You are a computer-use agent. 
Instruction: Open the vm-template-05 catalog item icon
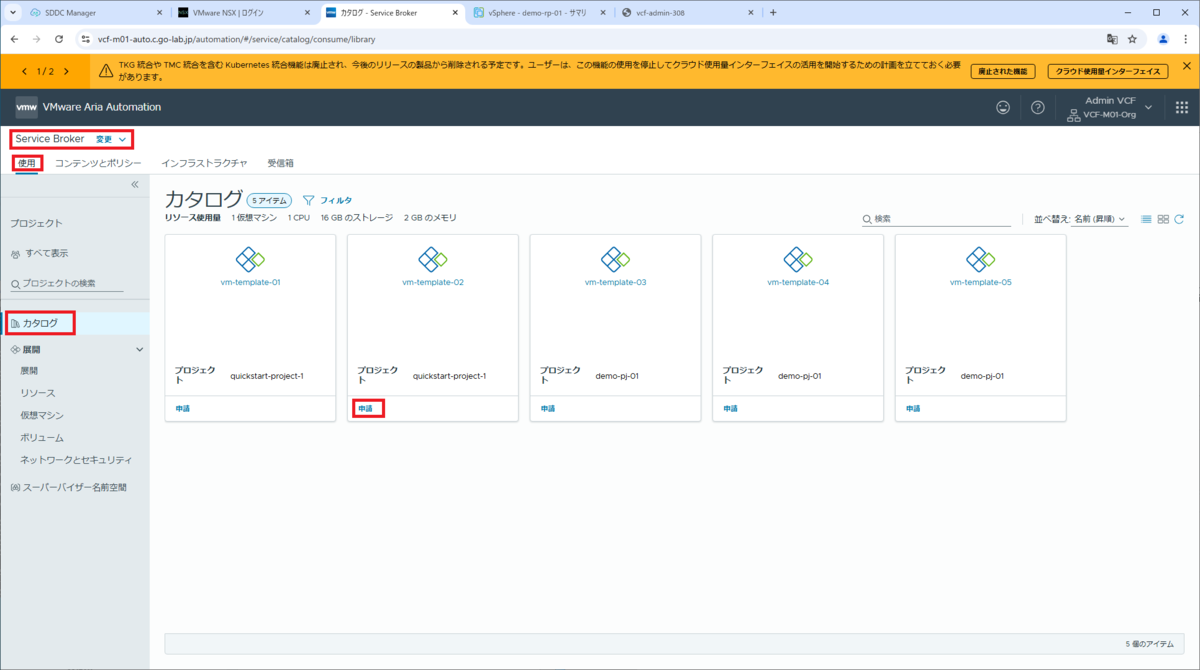tap(981, 260)
